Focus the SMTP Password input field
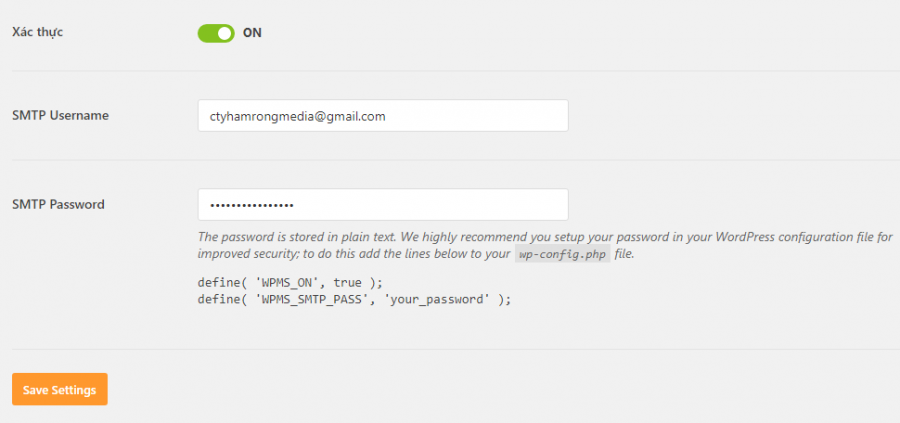 point(383,204)
